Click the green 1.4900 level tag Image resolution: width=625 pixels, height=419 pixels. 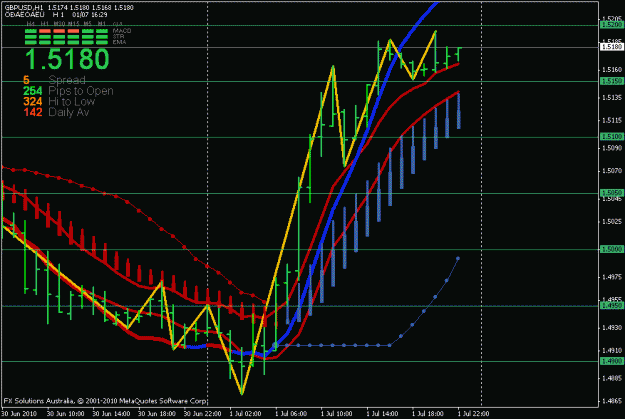point(612,361)
